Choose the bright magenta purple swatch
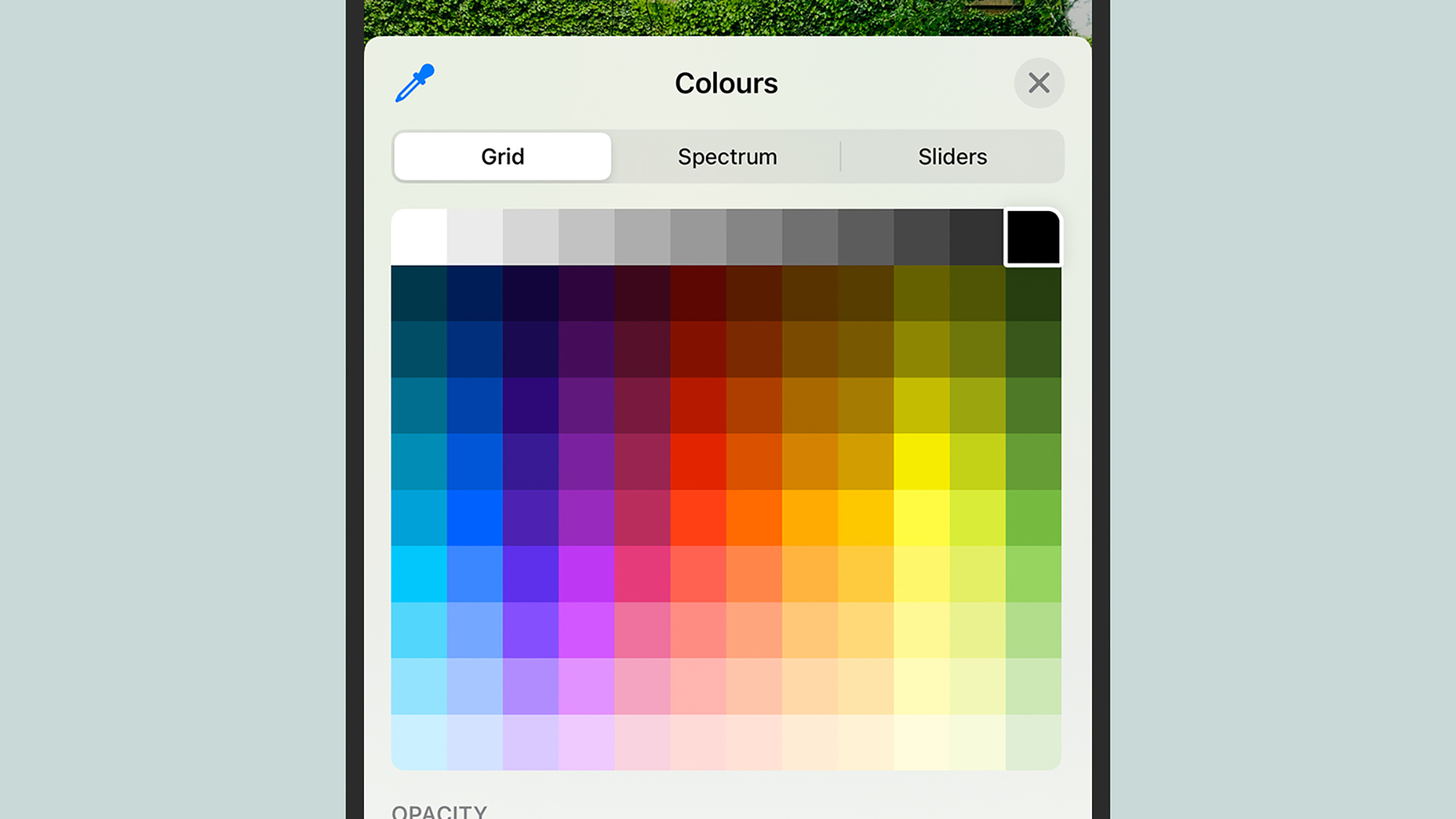The image size is (1456, 819). [x=587, y=574]
